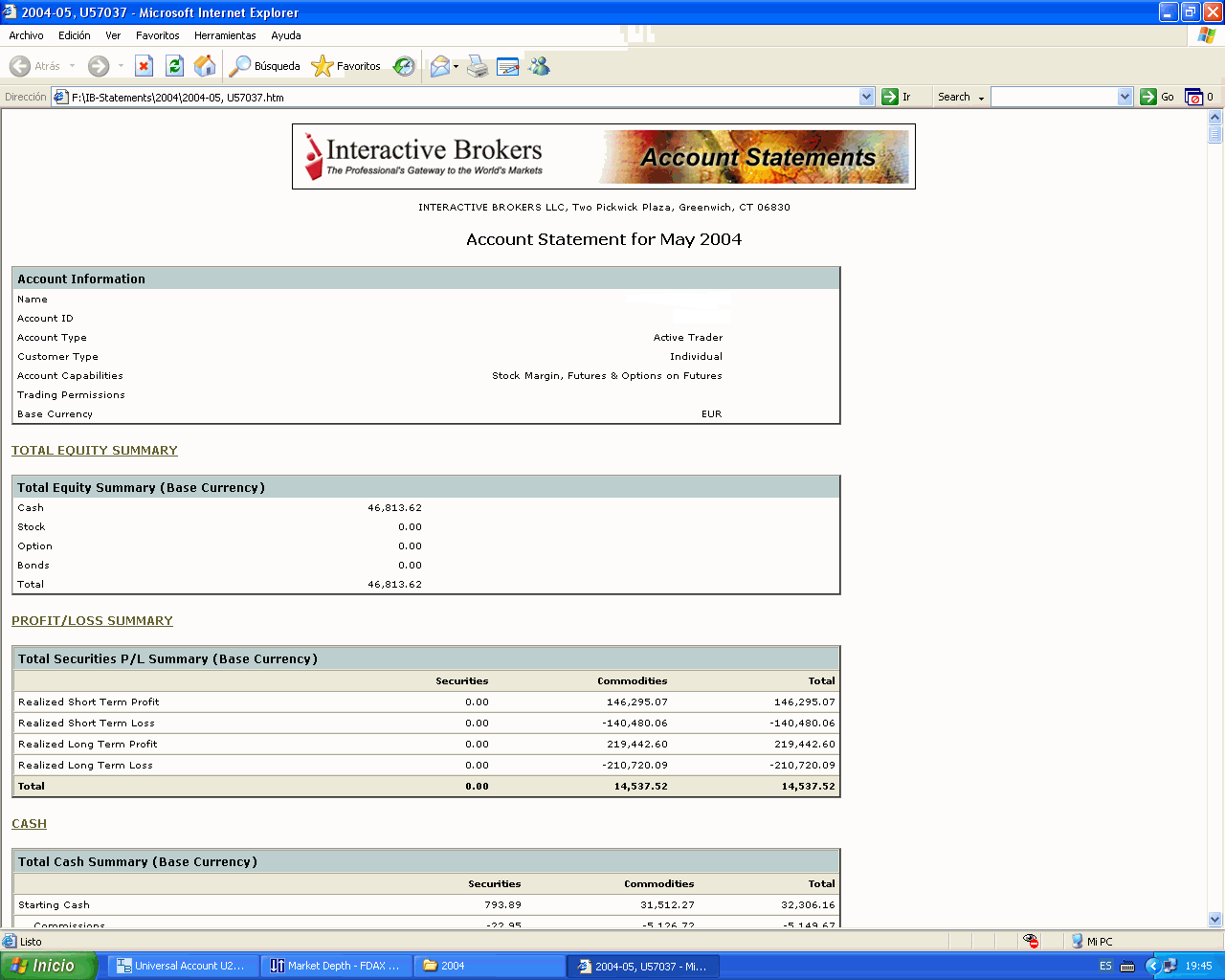Click the vertical scrollbar thumb
Screen dimensions: 1225x980
pyautogui.click(x=1215, y=134)
